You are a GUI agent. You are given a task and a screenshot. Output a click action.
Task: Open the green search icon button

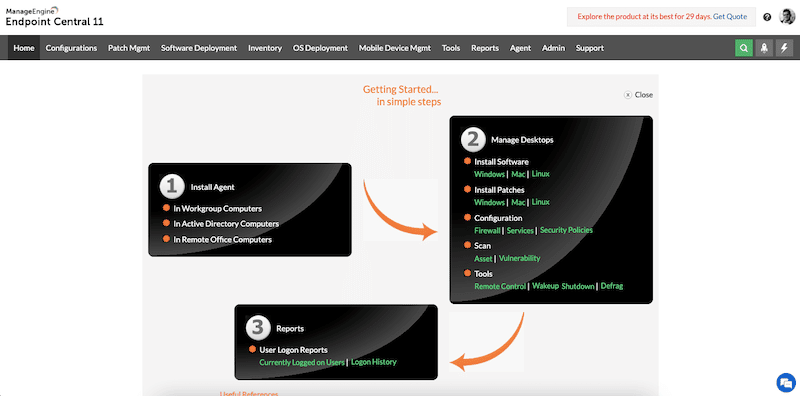coord(744,48)
